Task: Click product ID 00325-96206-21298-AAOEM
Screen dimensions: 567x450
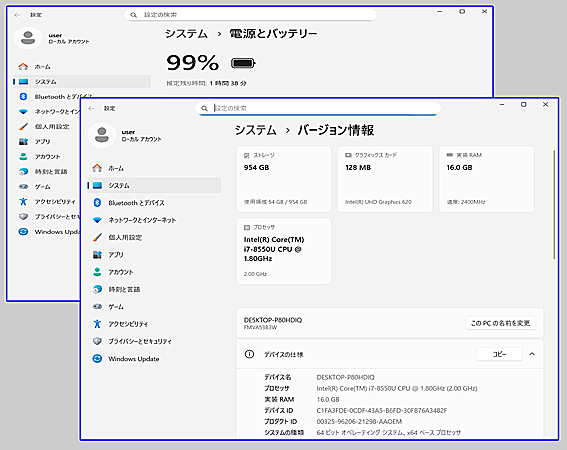Action: coord(359,421)
